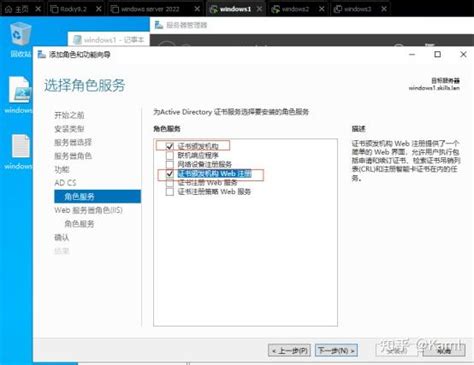Screen dimensions: 474x365
Task: Close the windows server 2022 tab
Action: (197, 9)
